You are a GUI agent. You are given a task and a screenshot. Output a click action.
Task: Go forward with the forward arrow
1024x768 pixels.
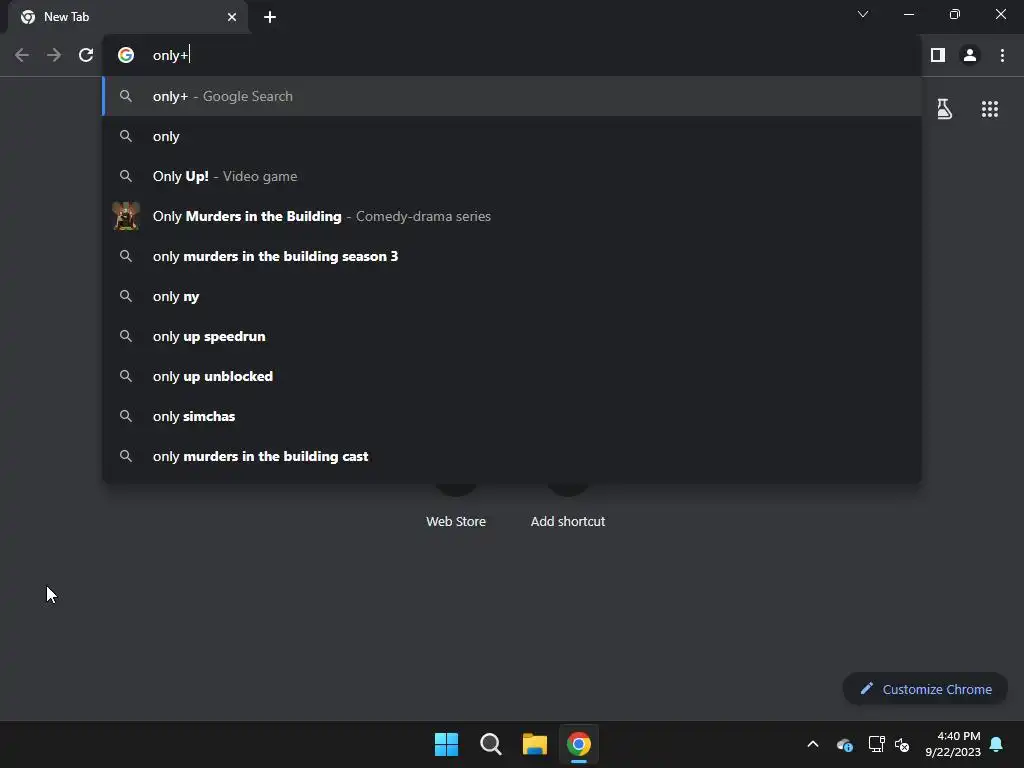click(54, 56)
